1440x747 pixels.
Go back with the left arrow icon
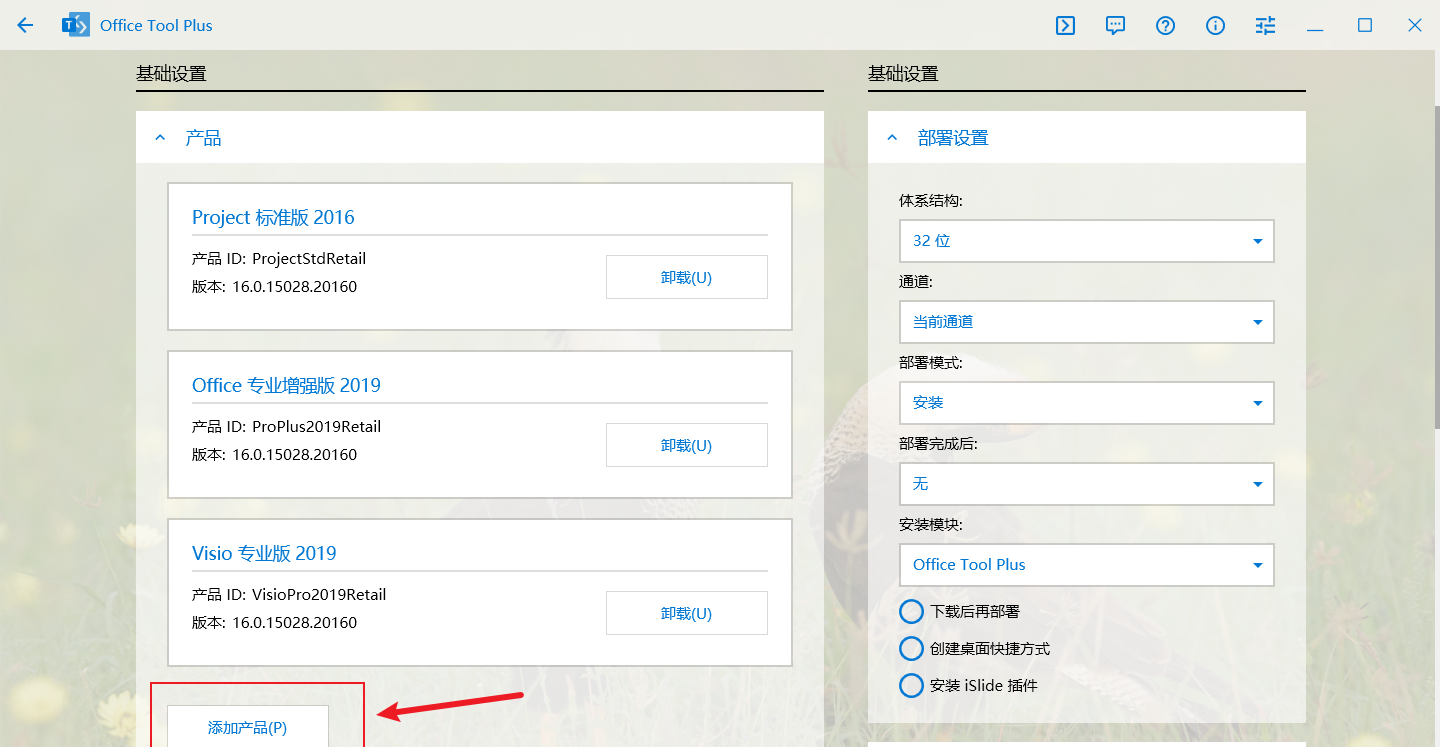tap(25, 25)
